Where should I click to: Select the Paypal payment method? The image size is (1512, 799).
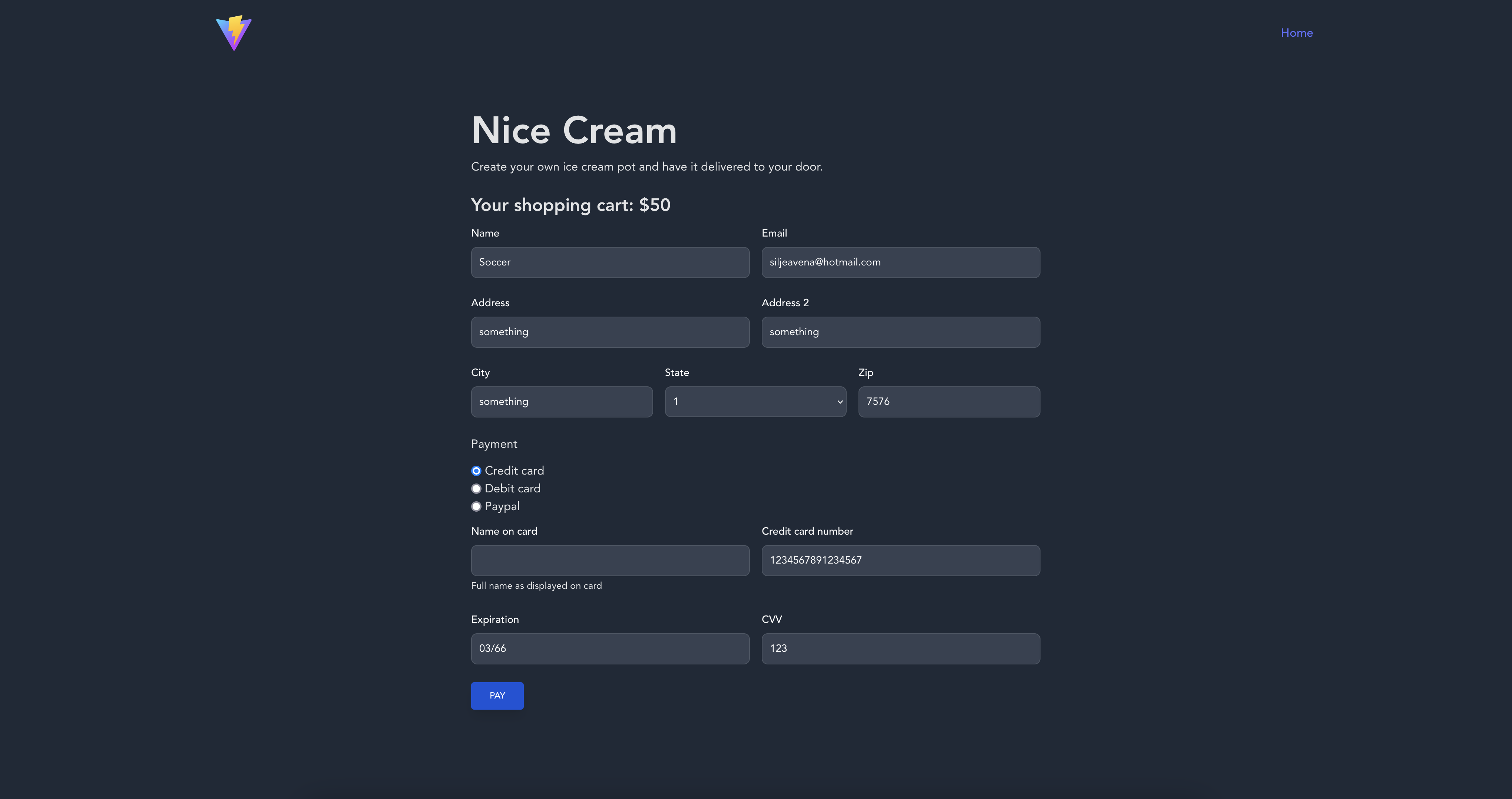[476, 506]
